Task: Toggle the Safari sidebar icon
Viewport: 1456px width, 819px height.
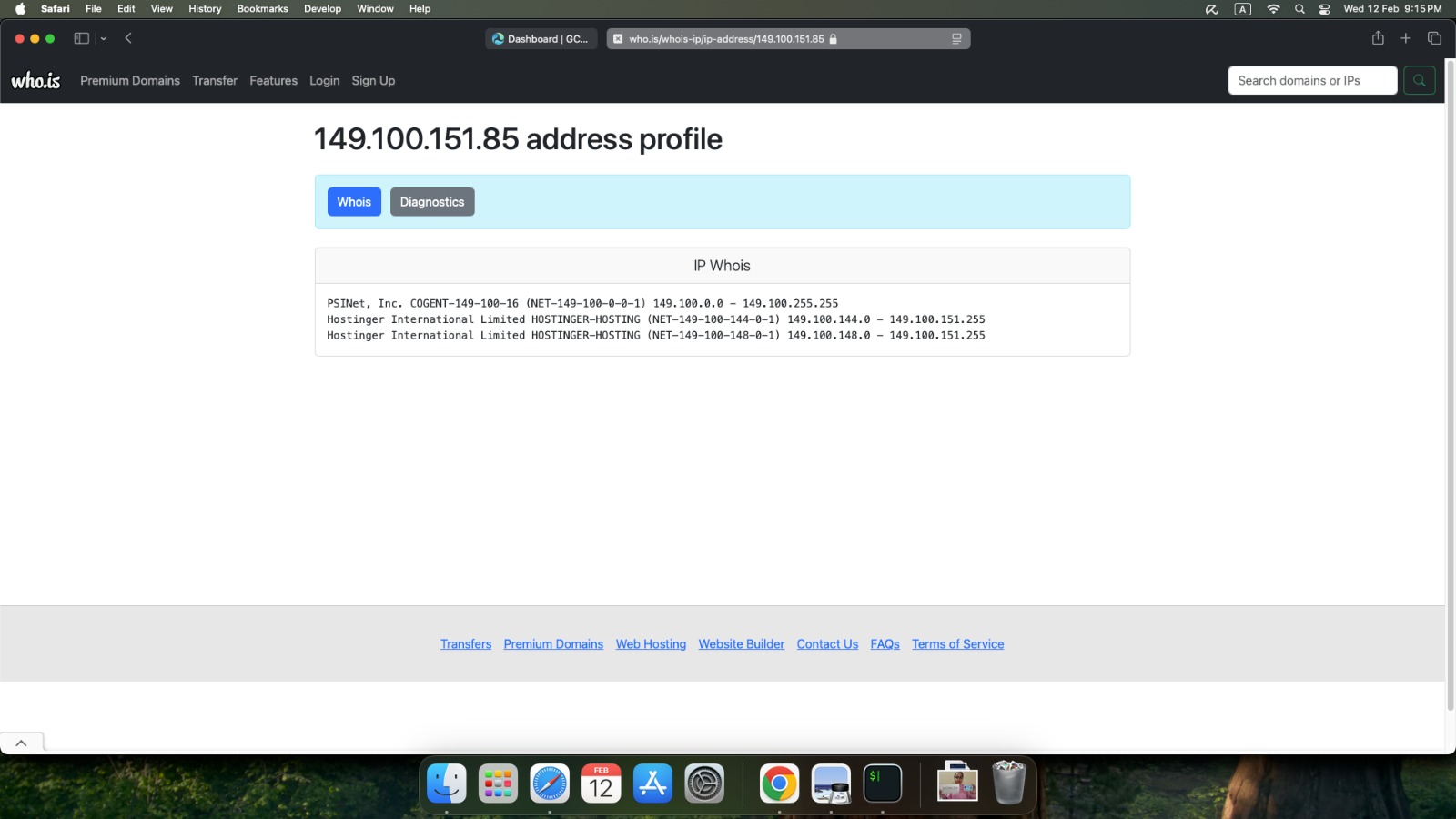Action: [81, 38]
